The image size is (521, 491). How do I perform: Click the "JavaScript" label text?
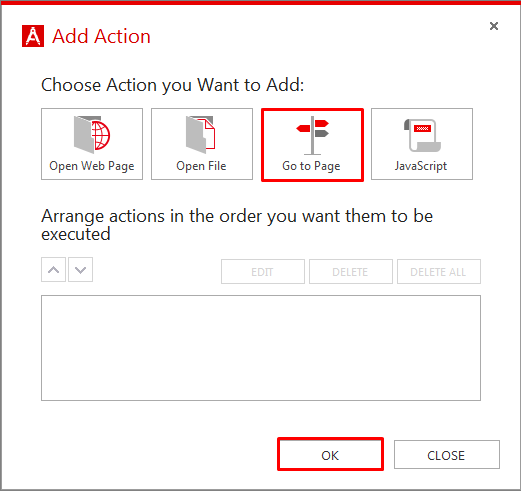(421, 166)
